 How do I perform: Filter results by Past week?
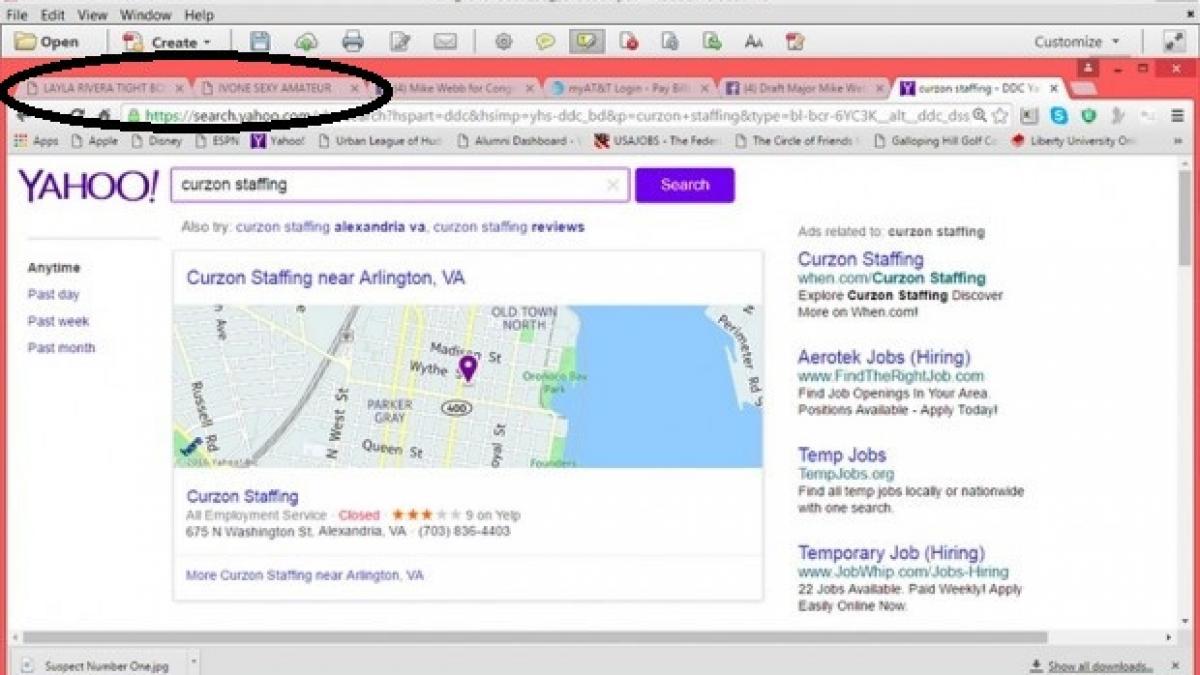(x=58, y=321)
